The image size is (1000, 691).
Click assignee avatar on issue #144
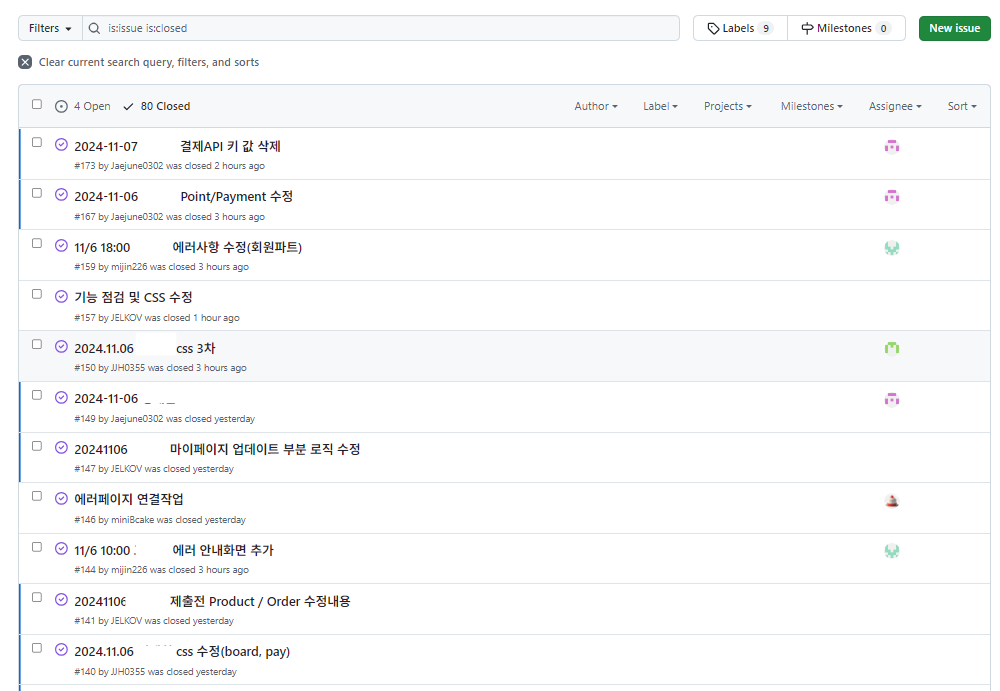tap(892, 551)
